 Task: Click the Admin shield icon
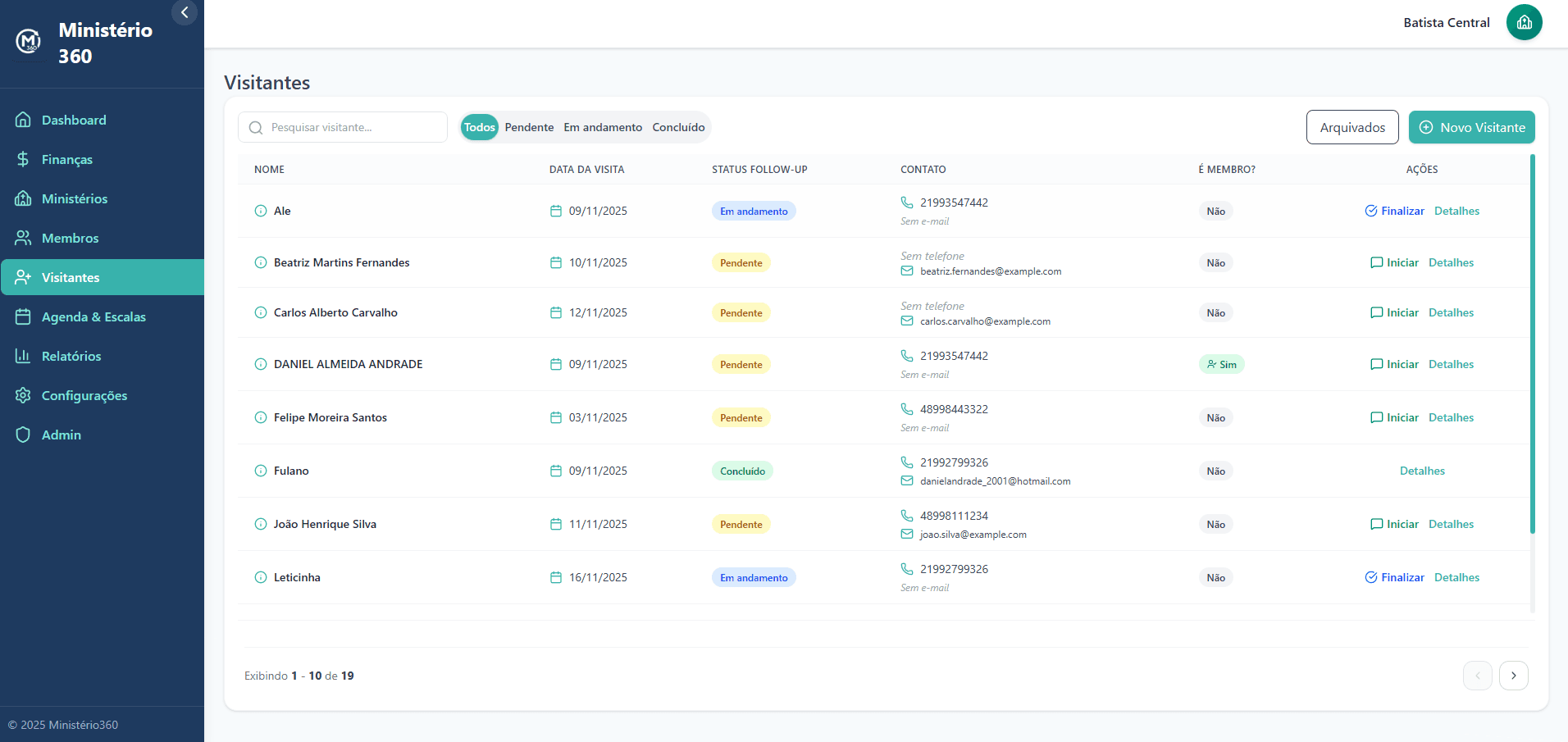(x=23, y=435)
